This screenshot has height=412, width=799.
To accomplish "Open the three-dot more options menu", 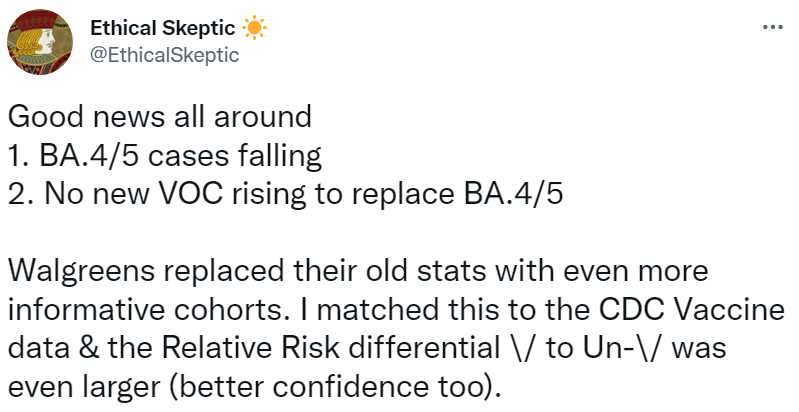I will point(771,27).
